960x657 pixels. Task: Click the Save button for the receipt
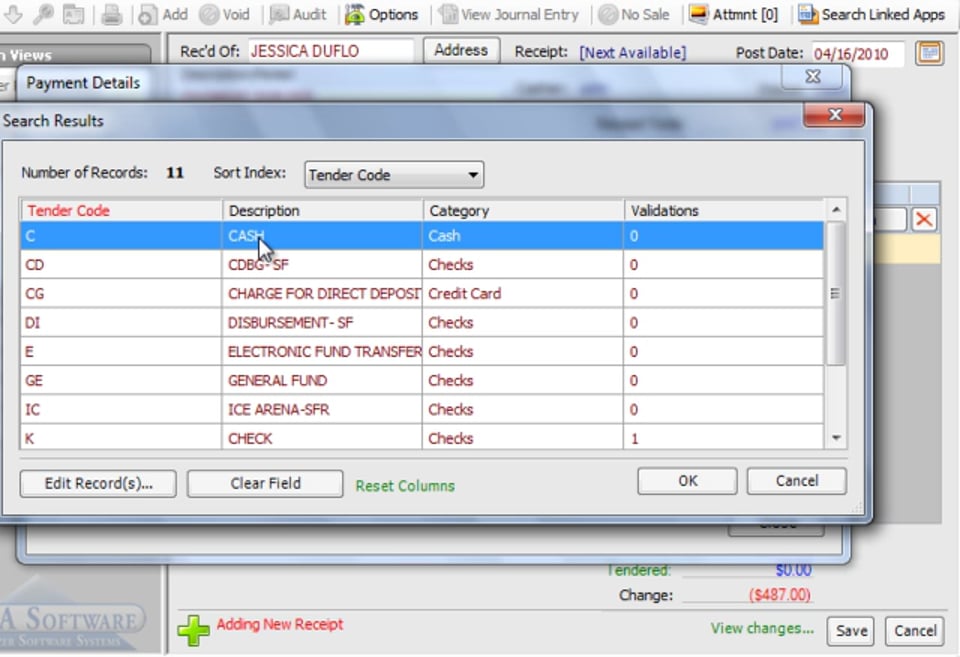pyautogui.click(x=851, y=631)
